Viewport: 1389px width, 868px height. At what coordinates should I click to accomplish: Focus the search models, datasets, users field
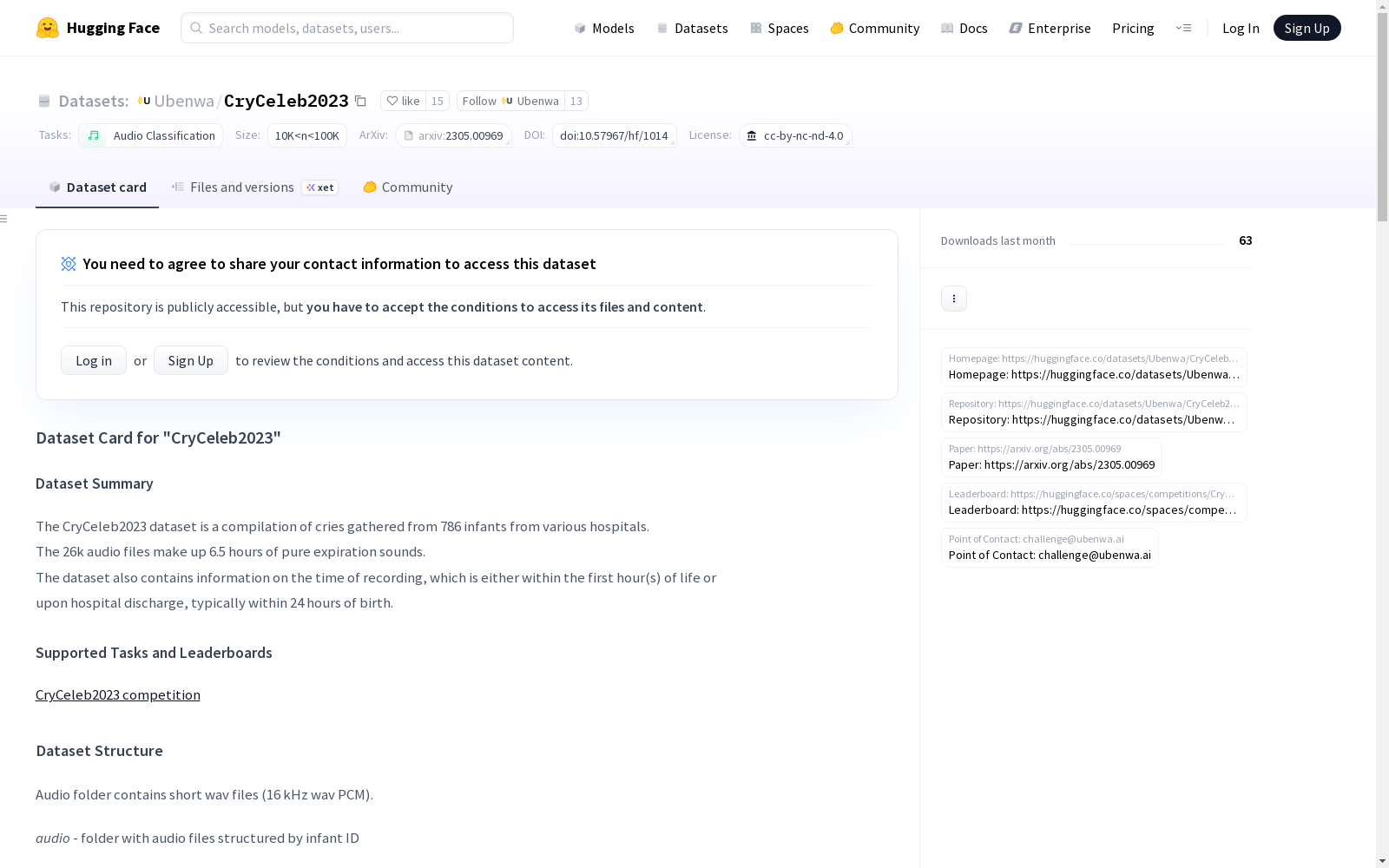(x=347, y=28)
